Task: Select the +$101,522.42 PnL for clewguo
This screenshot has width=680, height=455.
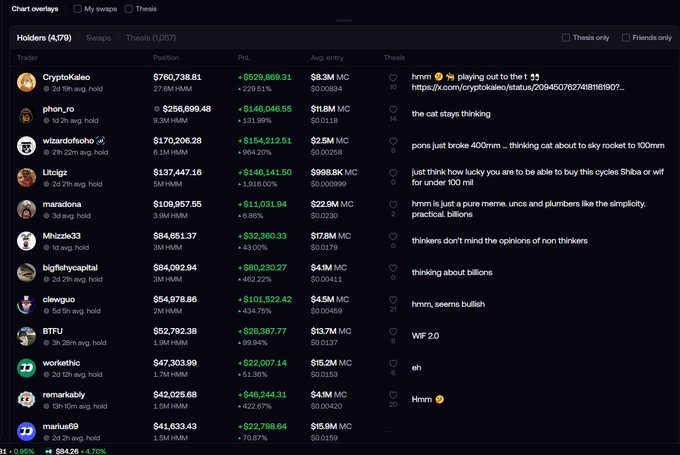Action: pos(265,299)
